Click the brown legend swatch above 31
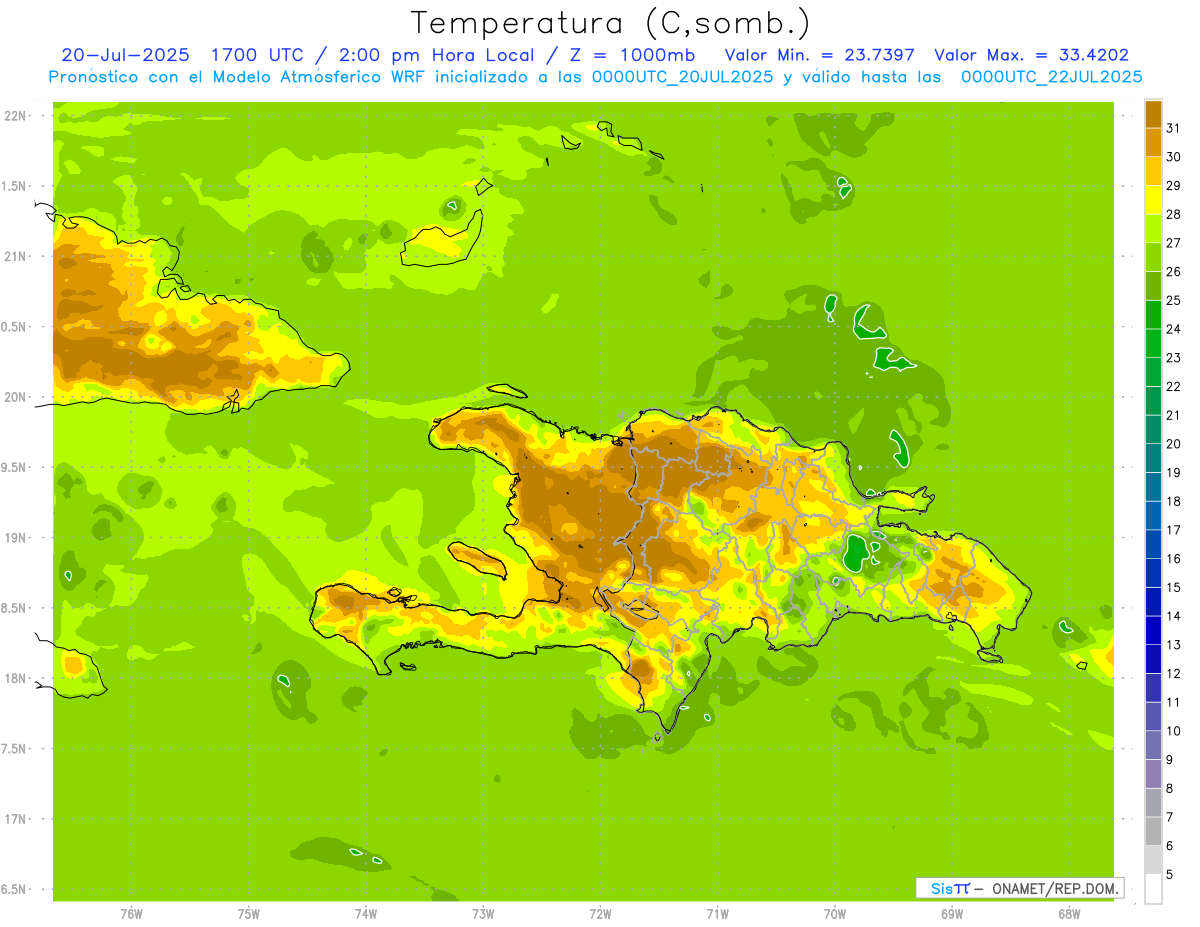 [1153, 113]
